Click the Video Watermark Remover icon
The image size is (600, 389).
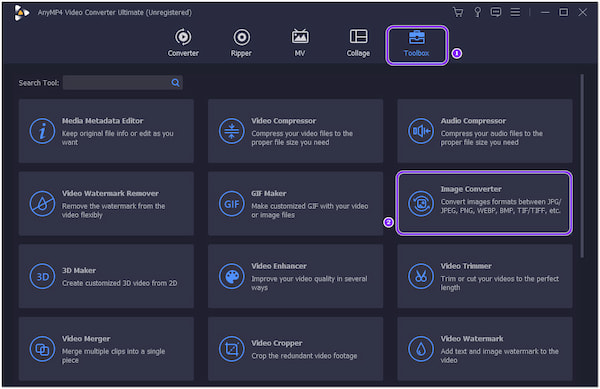pos(42,203)
